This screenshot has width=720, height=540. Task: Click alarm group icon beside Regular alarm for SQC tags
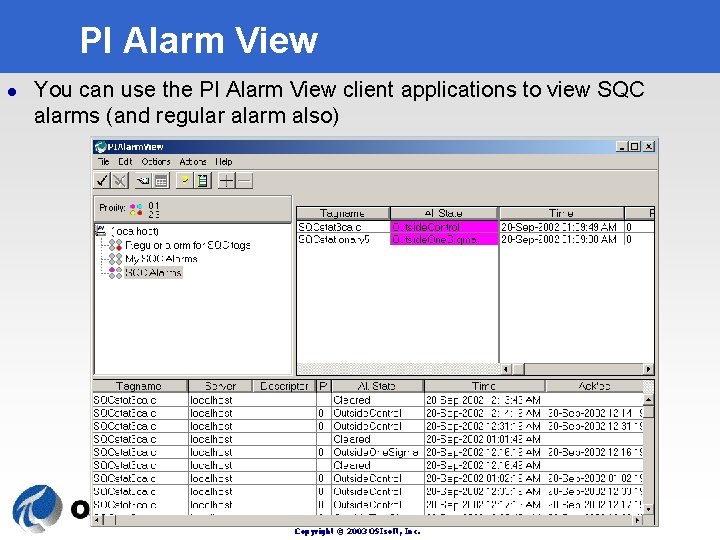[x=115, y=245]
